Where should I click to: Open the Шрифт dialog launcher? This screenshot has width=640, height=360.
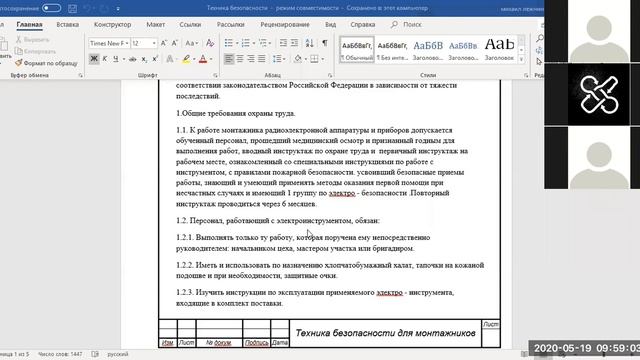tap(215, 76)
